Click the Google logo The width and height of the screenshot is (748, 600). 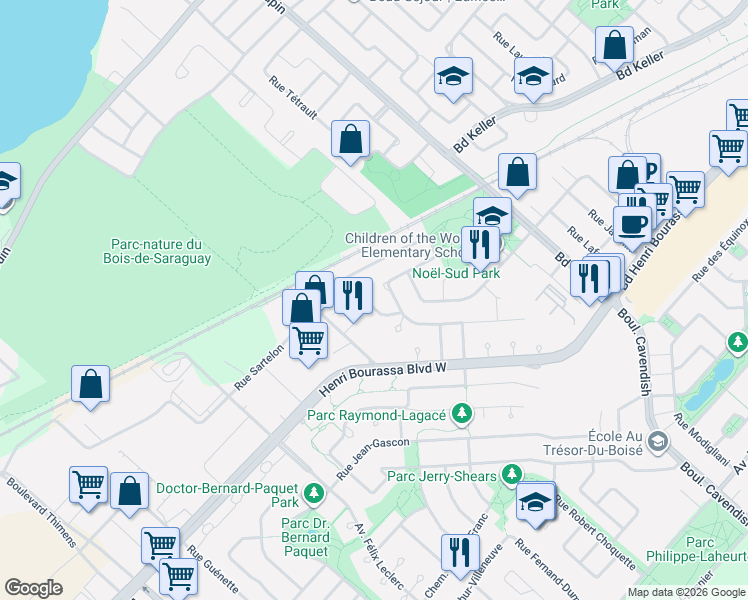click(x=34, y=588)
